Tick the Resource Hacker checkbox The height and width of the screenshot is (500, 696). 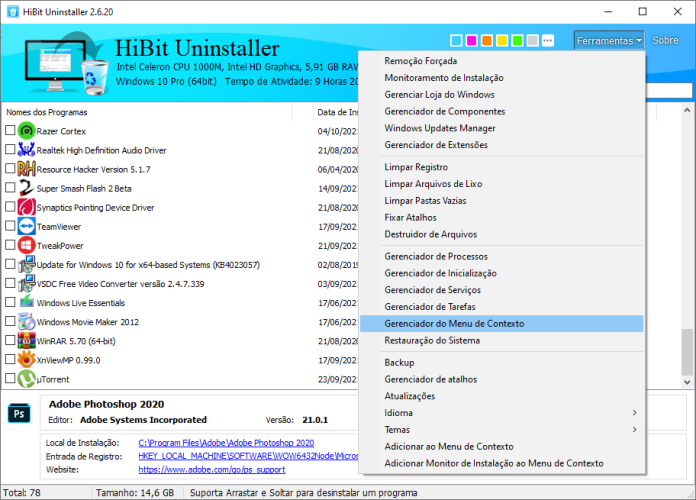point(10,168)
